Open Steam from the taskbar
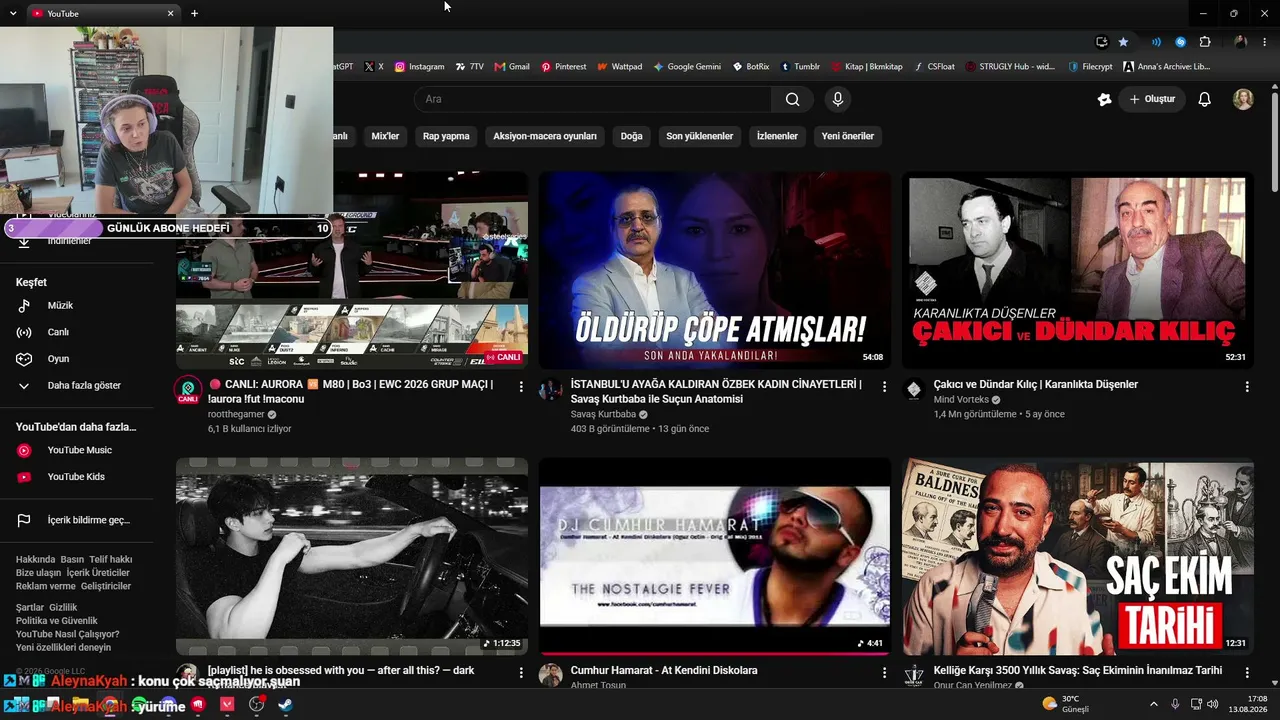This screenshot has width=1280, height=720. [285, 704]
